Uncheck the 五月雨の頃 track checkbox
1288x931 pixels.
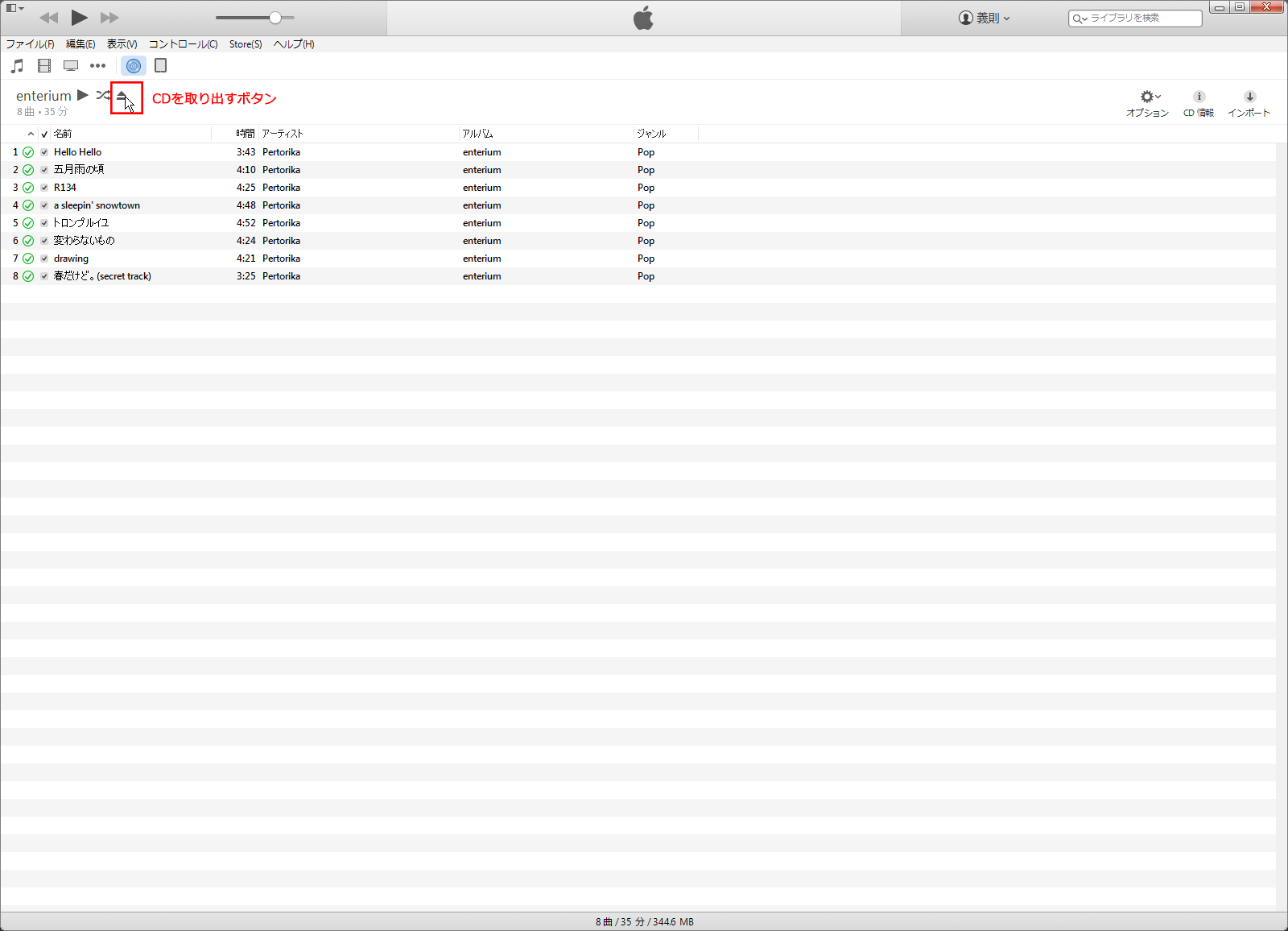(44, 170)
